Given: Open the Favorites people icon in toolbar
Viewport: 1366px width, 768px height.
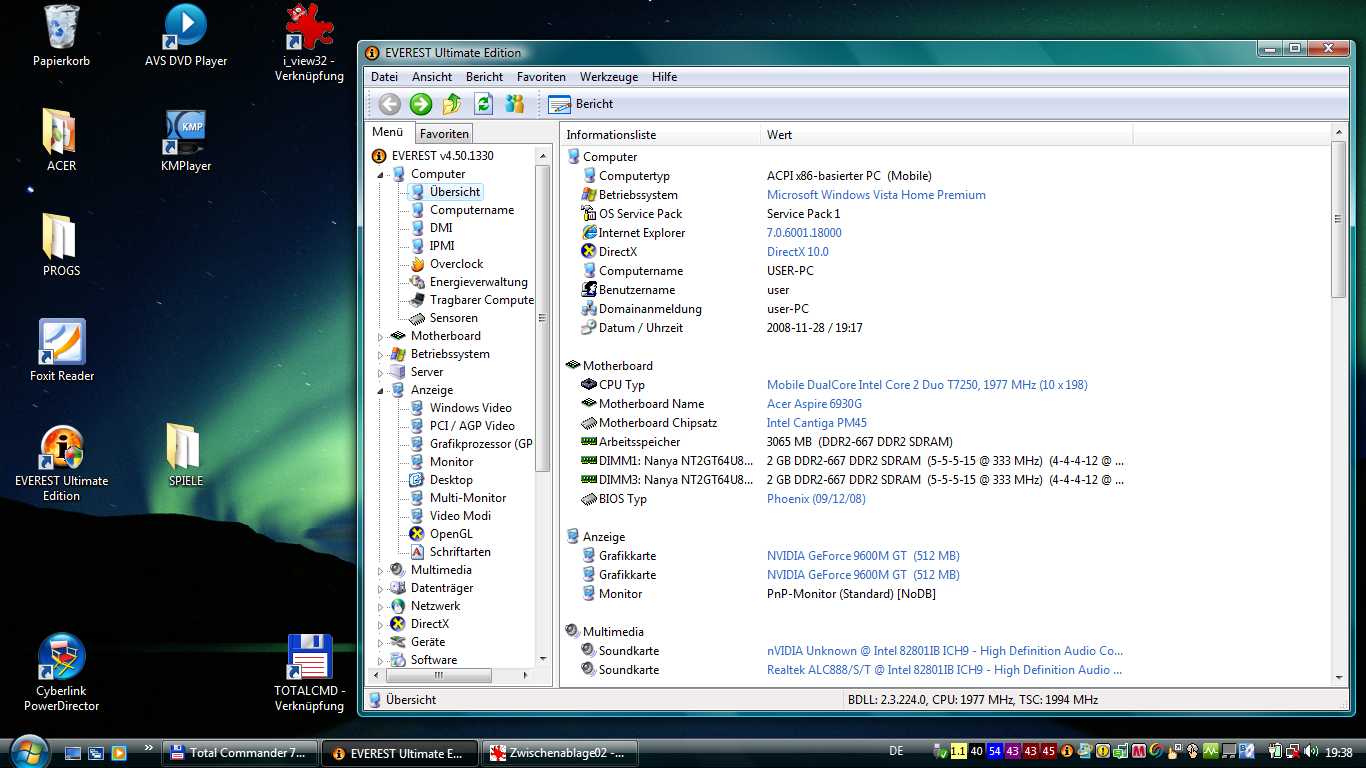Looking at the screenshot, I should coord(514,104).
